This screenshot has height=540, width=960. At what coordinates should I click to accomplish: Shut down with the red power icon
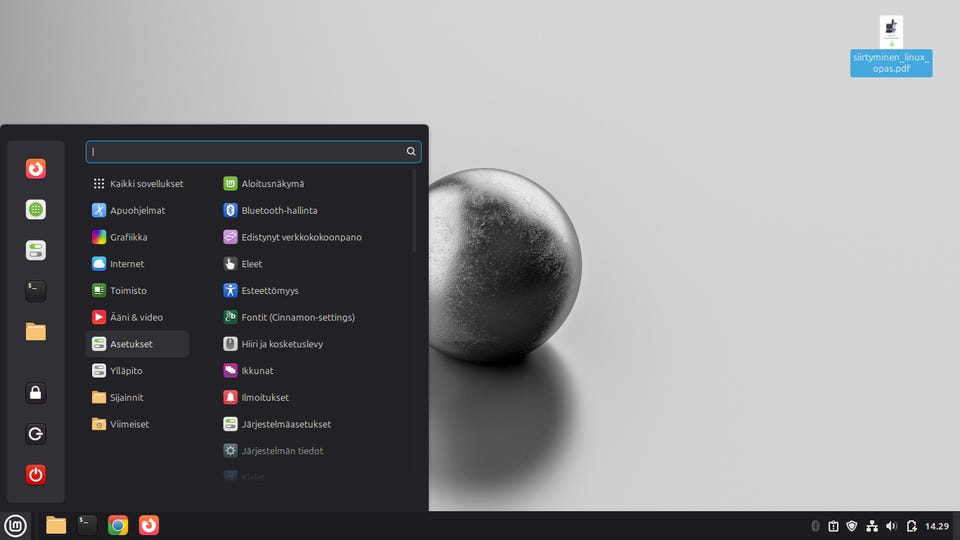(36, 474)
